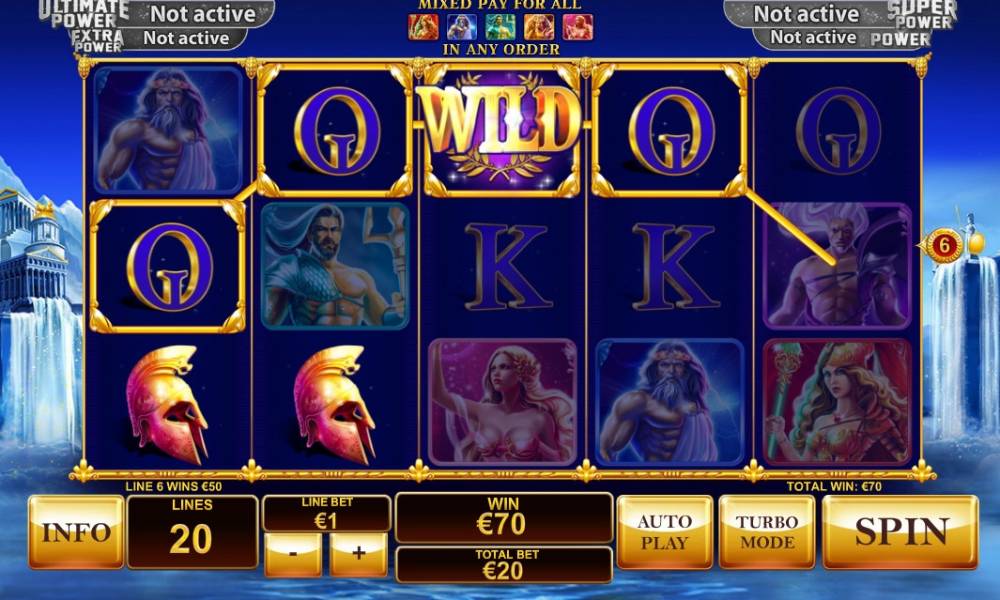1000x600 pixels.
Task: Toggle Turbo Mode on
Action: [x=767, y=532]
